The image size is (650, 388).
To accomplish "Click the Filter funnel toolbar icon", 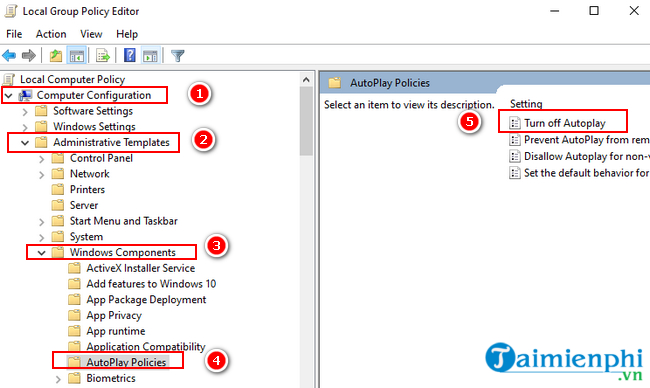I will (x=177, y=56).
